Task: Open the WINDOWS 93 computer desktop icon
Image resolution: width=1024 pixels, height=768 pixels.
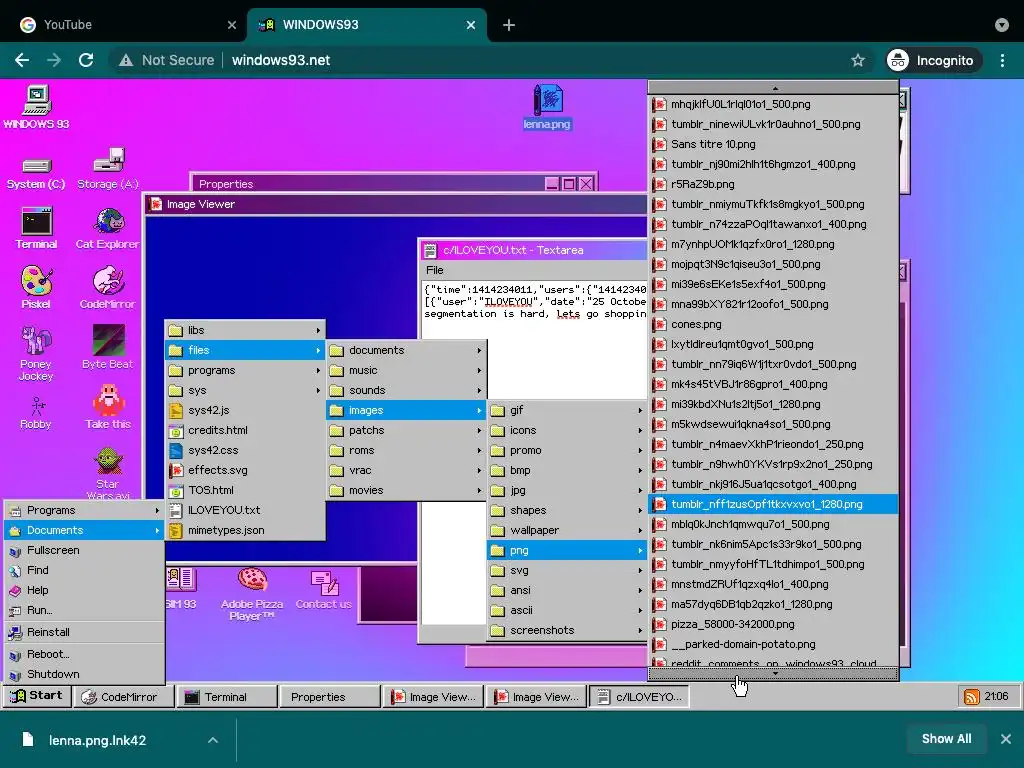Action: (36, 106)
